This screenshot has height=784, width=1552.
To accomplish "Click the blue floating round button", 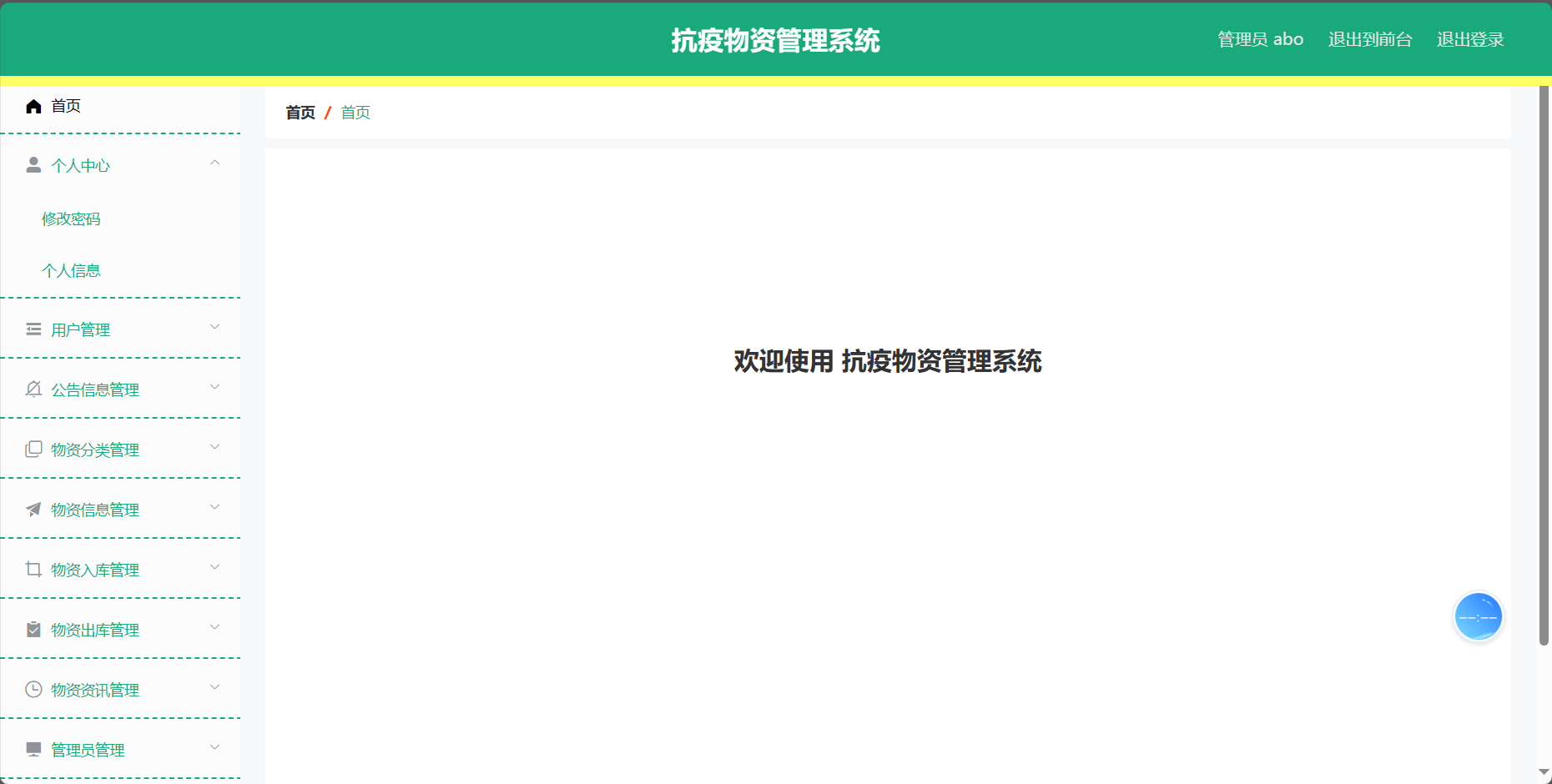I will [x=1478, y=617].
